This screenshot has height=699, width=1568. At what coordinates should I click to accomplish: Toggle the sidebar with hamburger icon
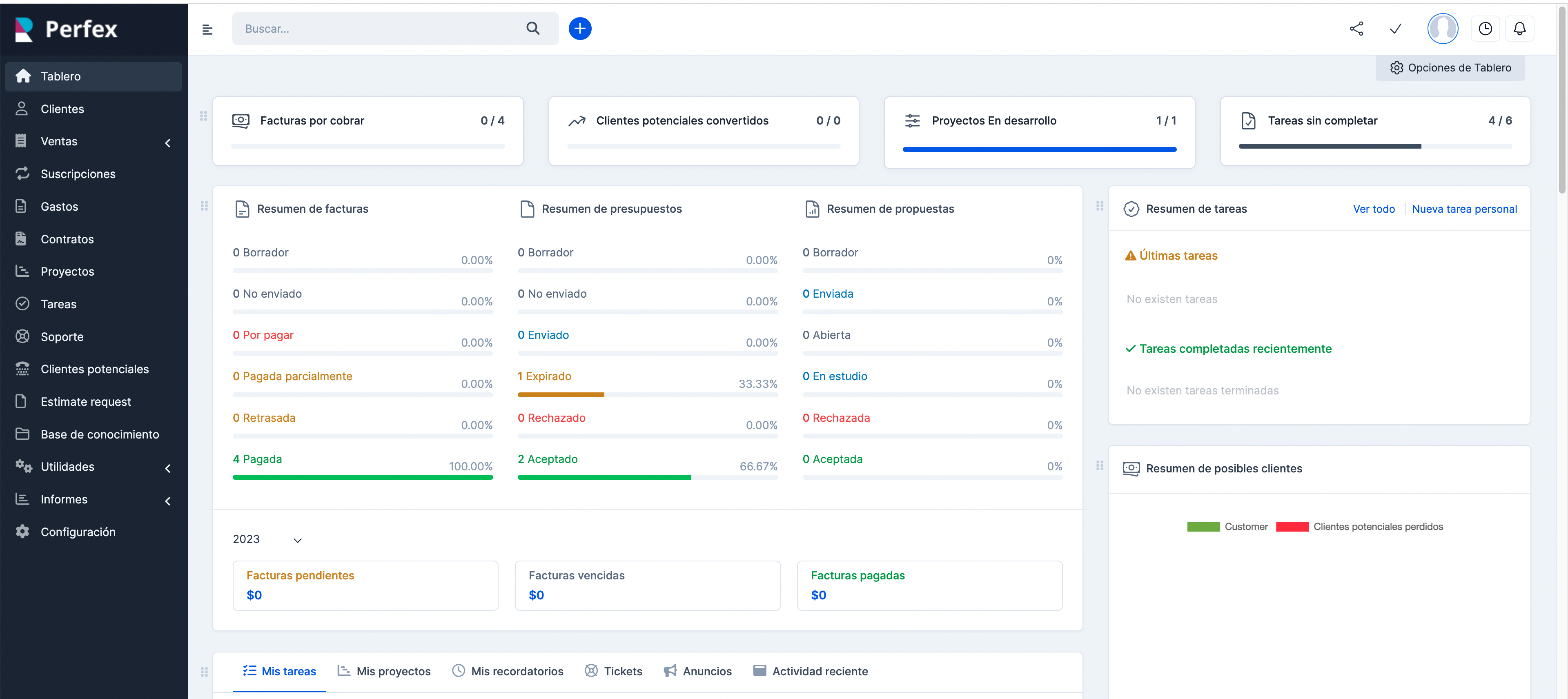207,29
